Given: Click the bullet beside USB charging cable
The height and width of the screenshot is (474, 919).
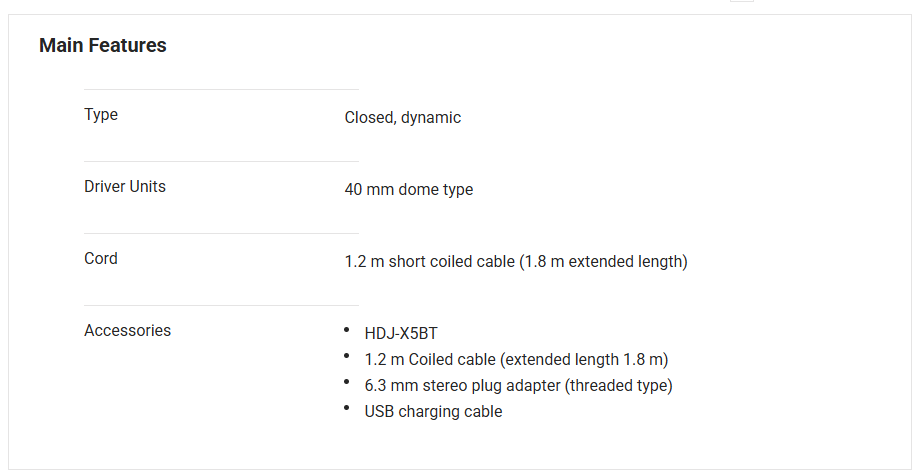Looking at the screenshot, I should [347, 408].
